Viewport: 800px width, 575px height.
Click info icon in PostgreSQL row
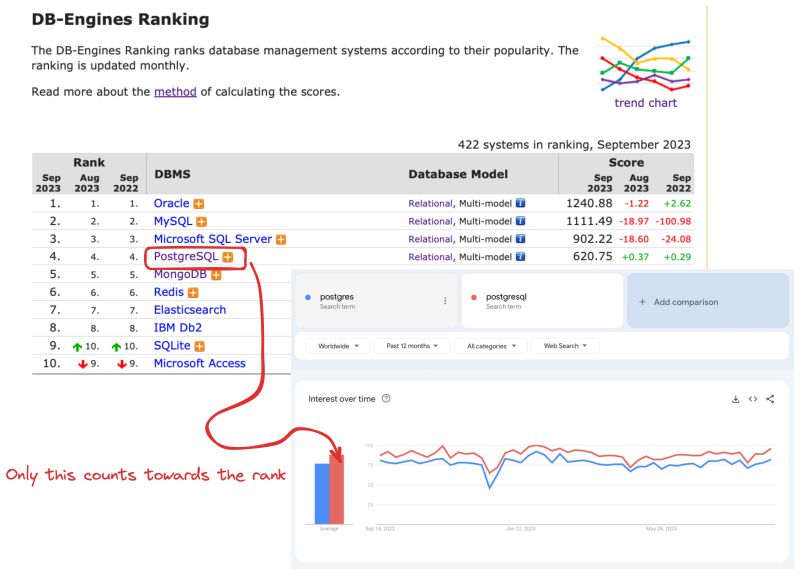[x=520, y=257]
